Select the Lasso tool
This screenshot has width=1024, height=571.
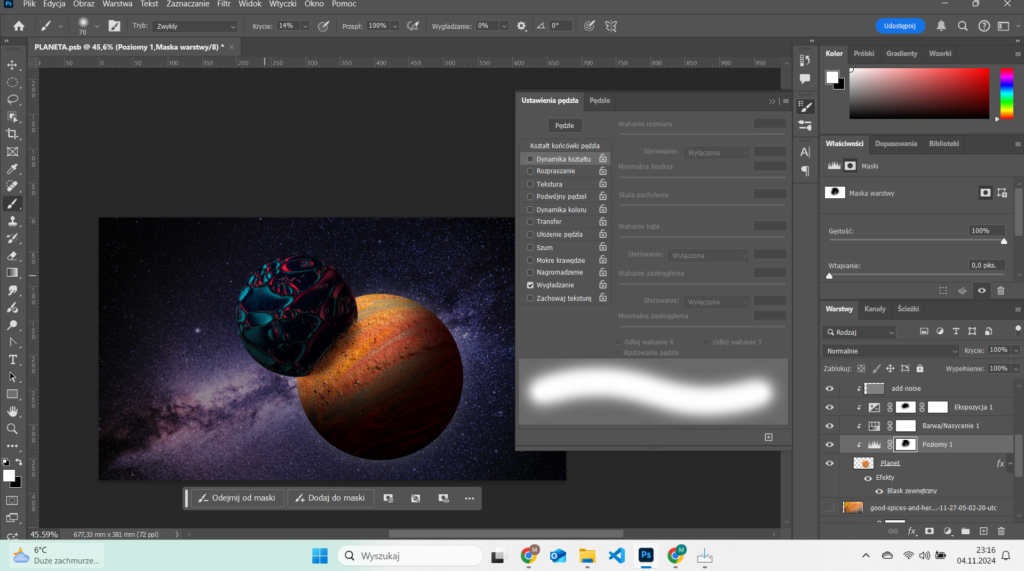[12, 99]
